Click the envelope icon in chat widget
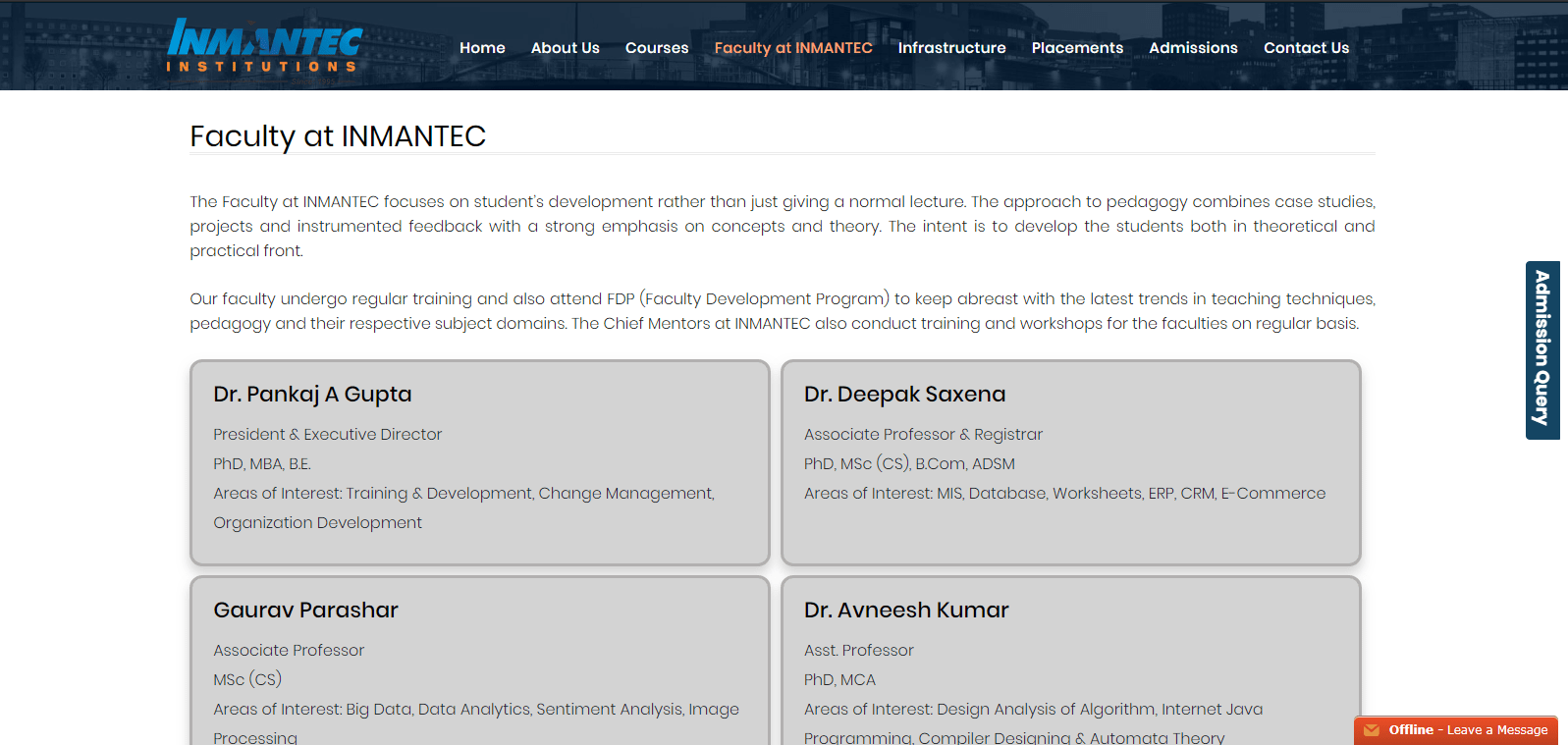1568x745 pixels. pos(1372,730)
